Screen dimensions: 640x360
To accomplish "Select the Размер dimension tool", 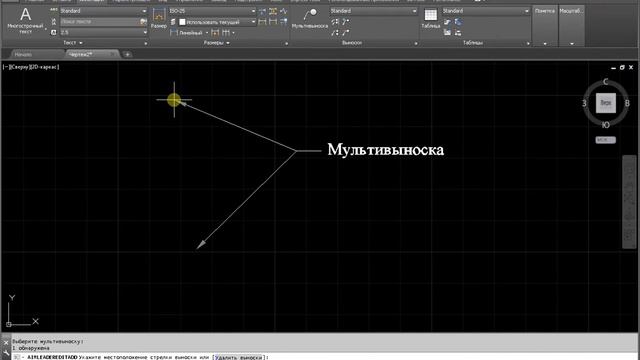I will (158, 19).
